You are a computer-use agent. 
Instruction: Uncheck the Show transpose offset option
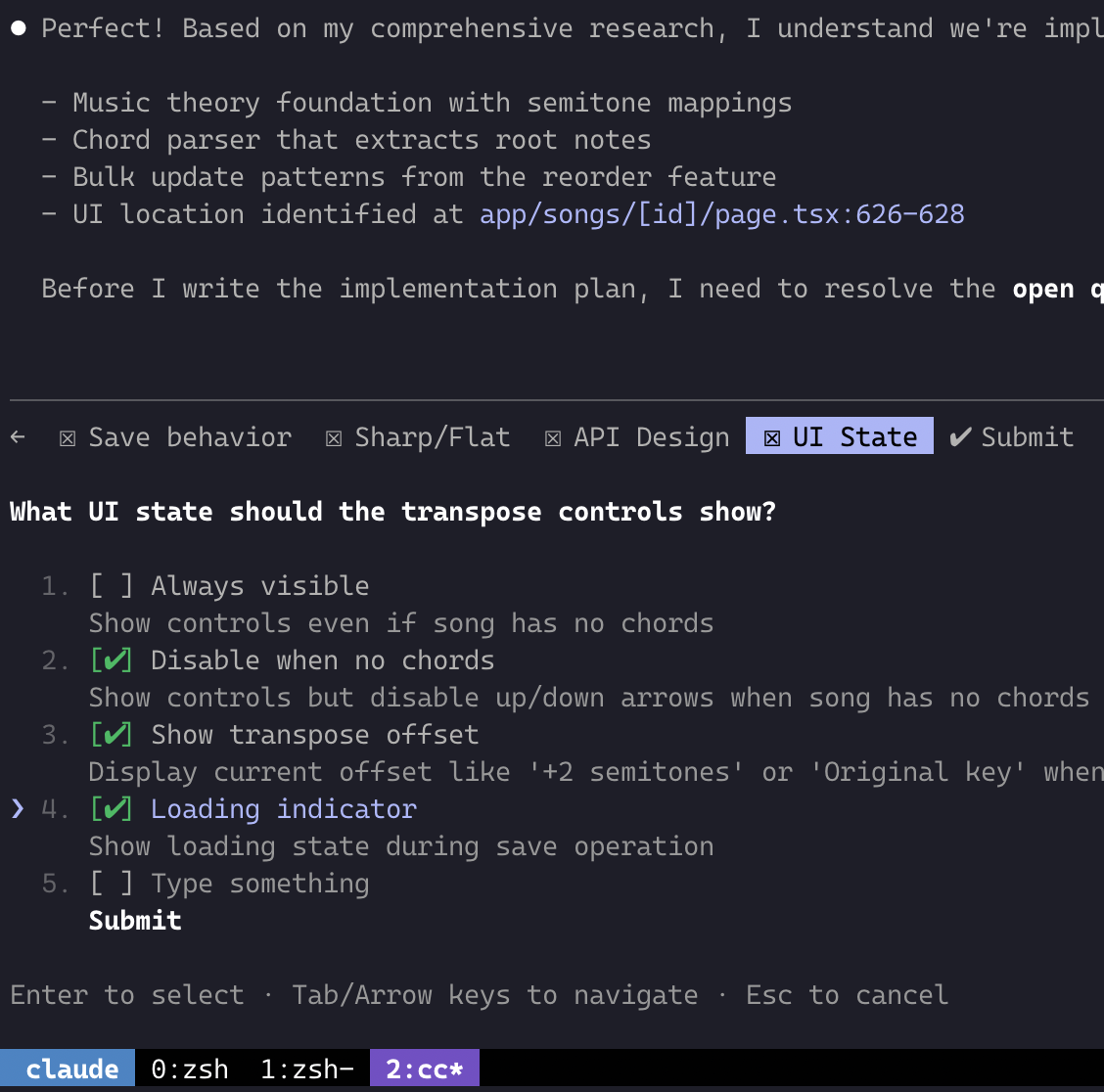tap(111, 734)
